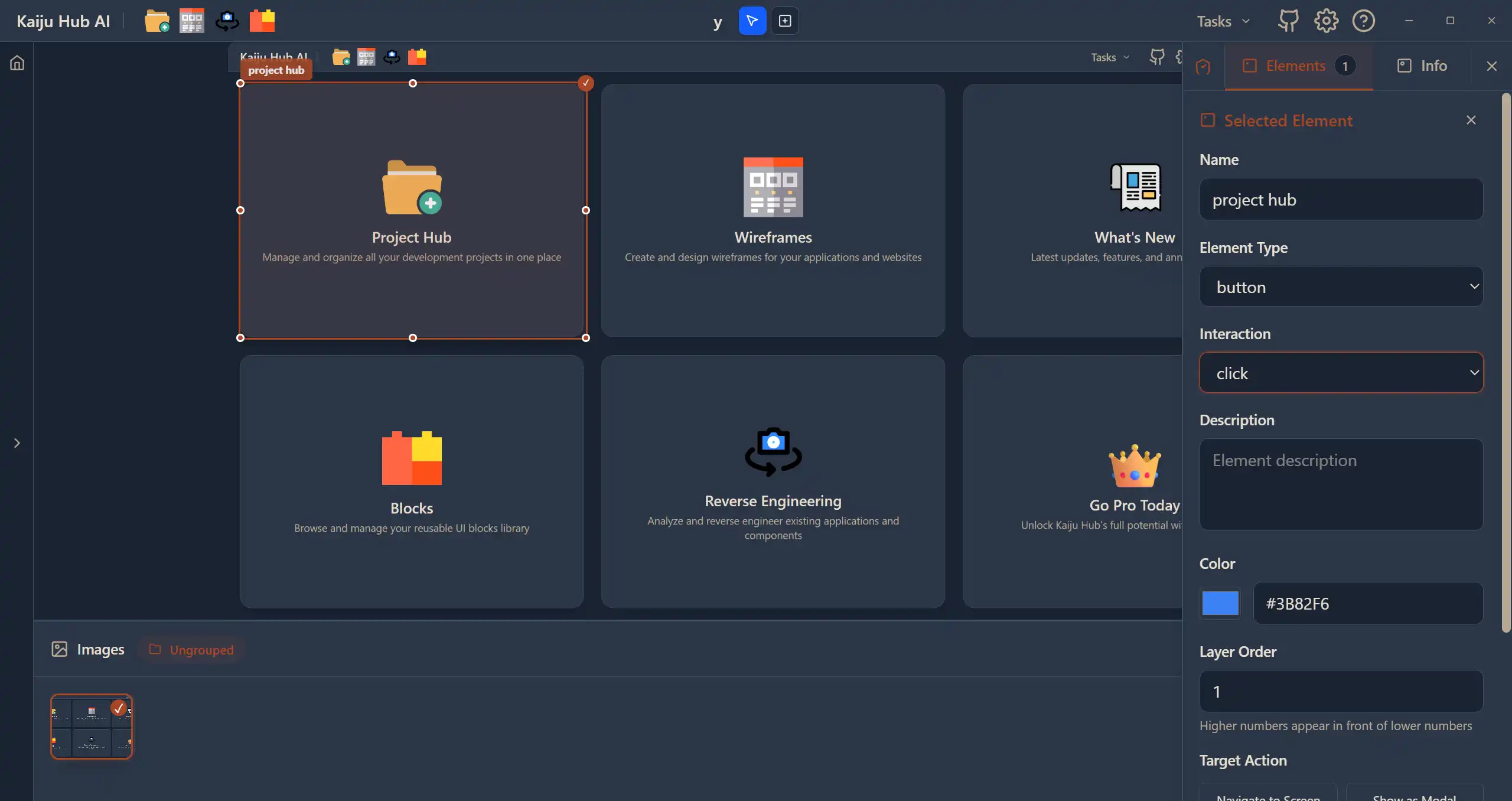Viewport: 1512px width, 801px height.
Task: Close the right side panel
Action: pos(1492,66)
